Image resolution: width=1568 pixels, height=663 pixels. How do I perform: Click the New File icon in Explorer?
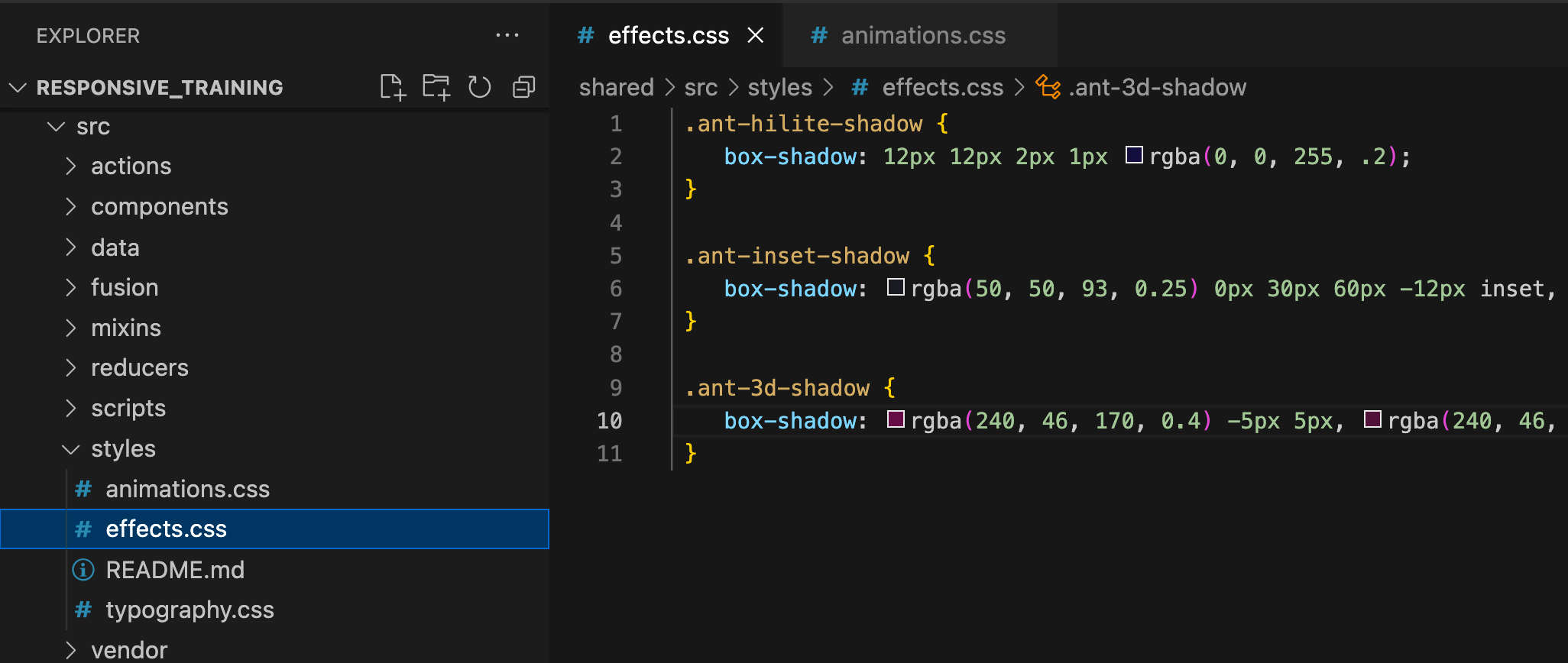[x=392, y=87]
